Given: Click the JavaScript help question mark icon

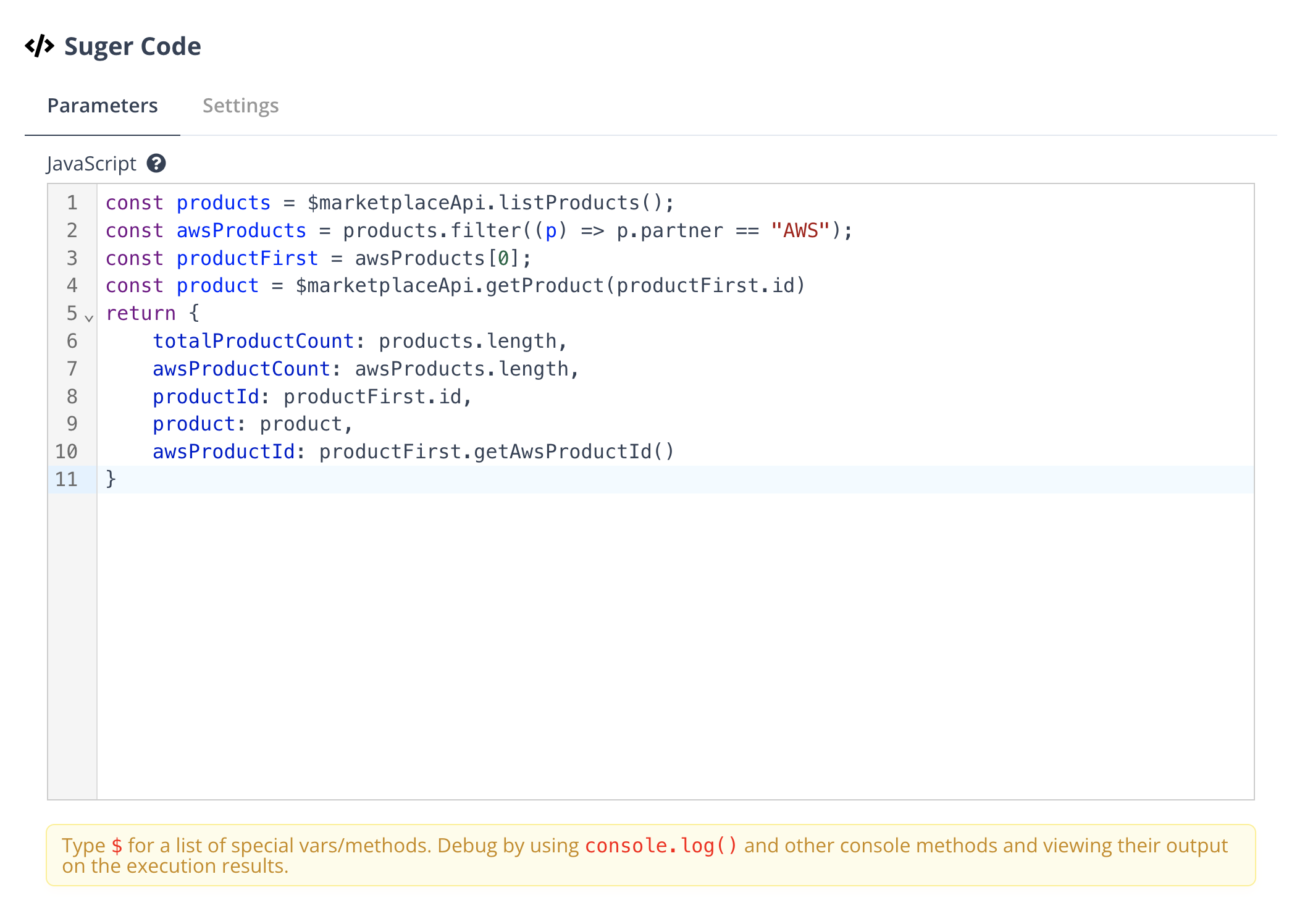Looking at the screenshot, I should tap(156, 164).
